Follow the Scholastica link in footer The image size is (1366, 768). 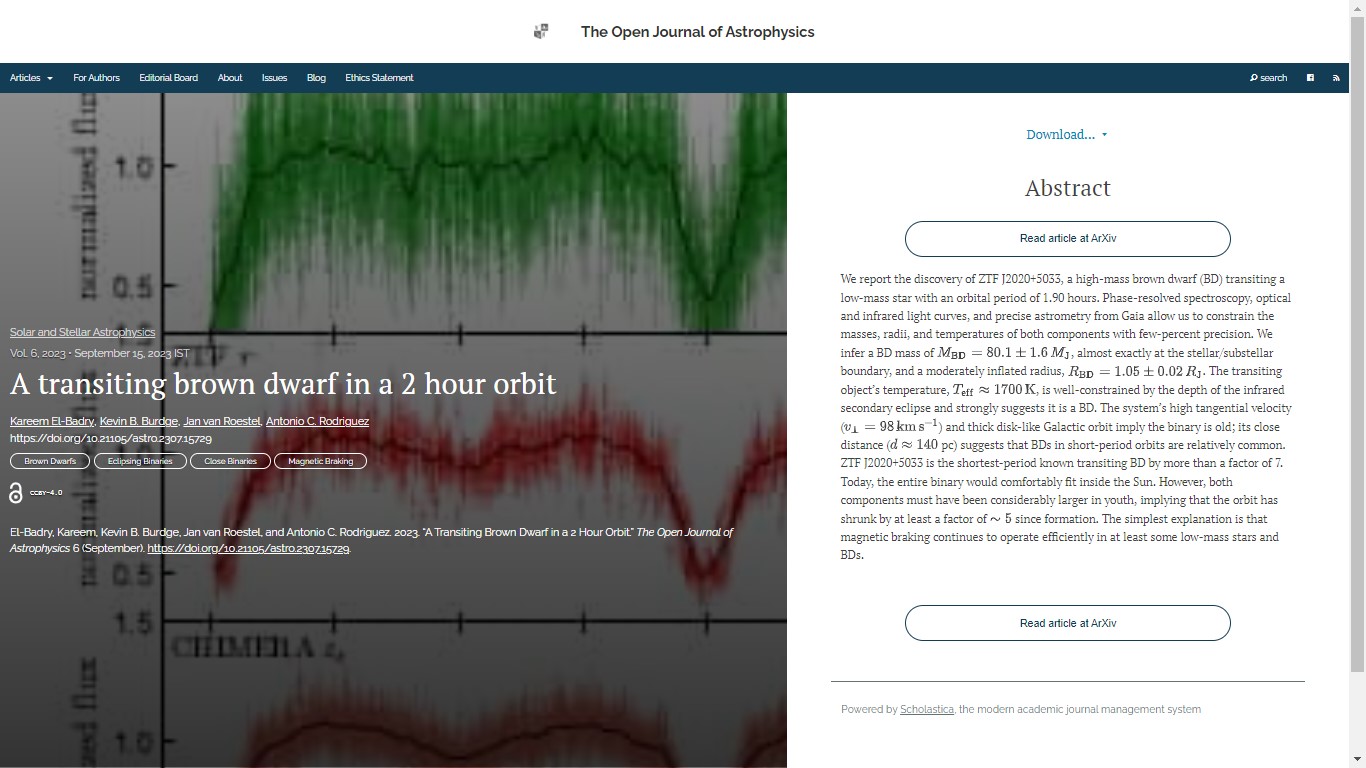[926, 709]
